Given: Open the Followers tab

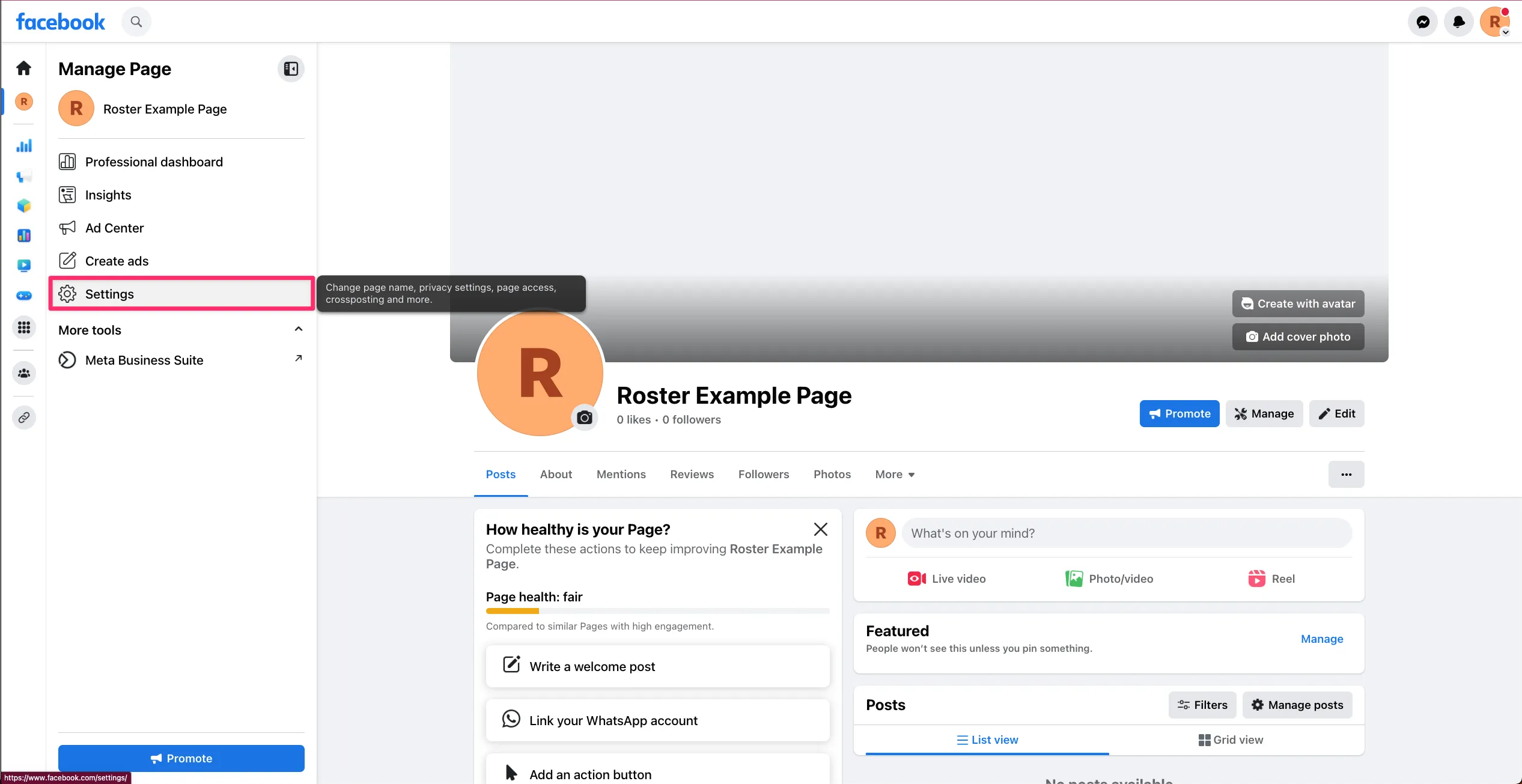Looking at the screenshot, I should coord(763,475).
